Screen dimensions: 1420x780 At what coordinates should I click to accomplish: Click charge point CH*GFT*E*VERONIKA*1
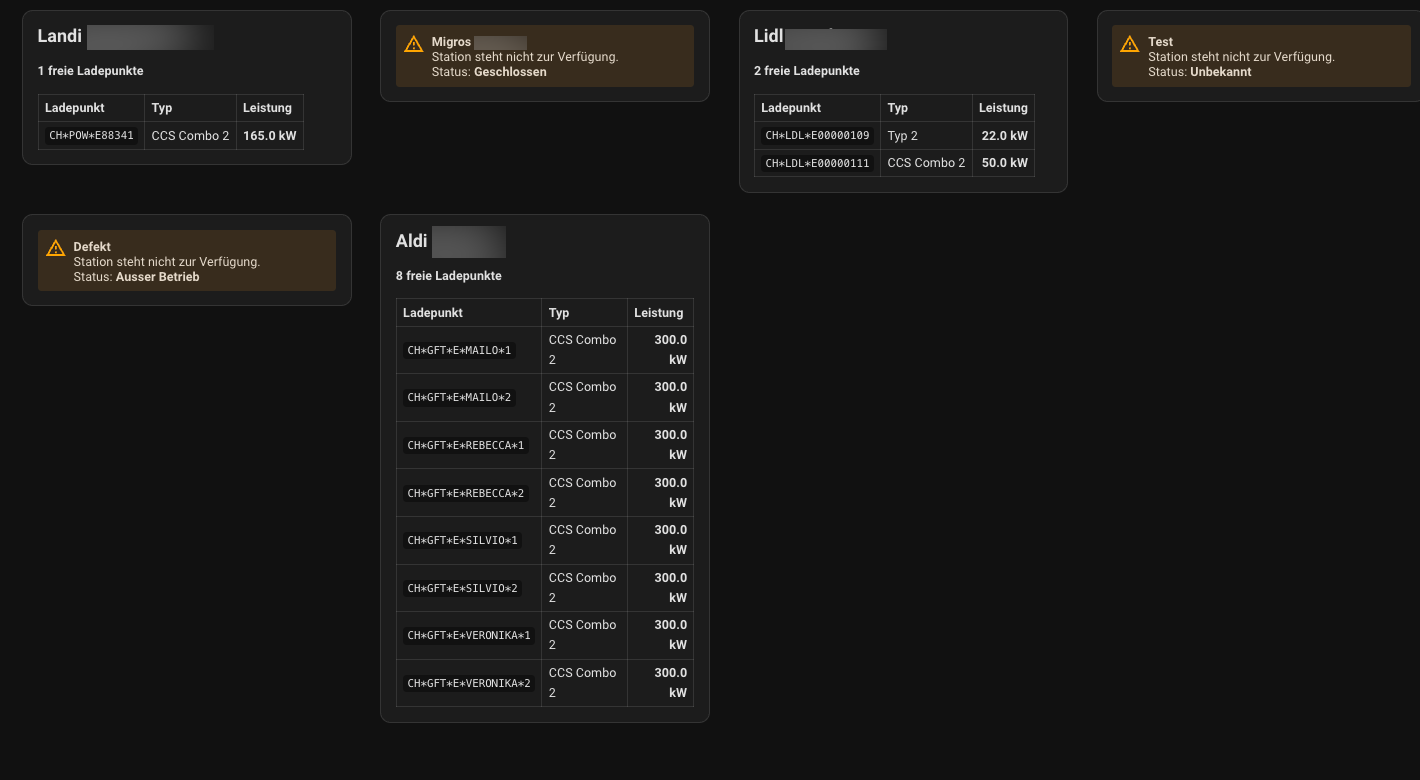(469, 635)
